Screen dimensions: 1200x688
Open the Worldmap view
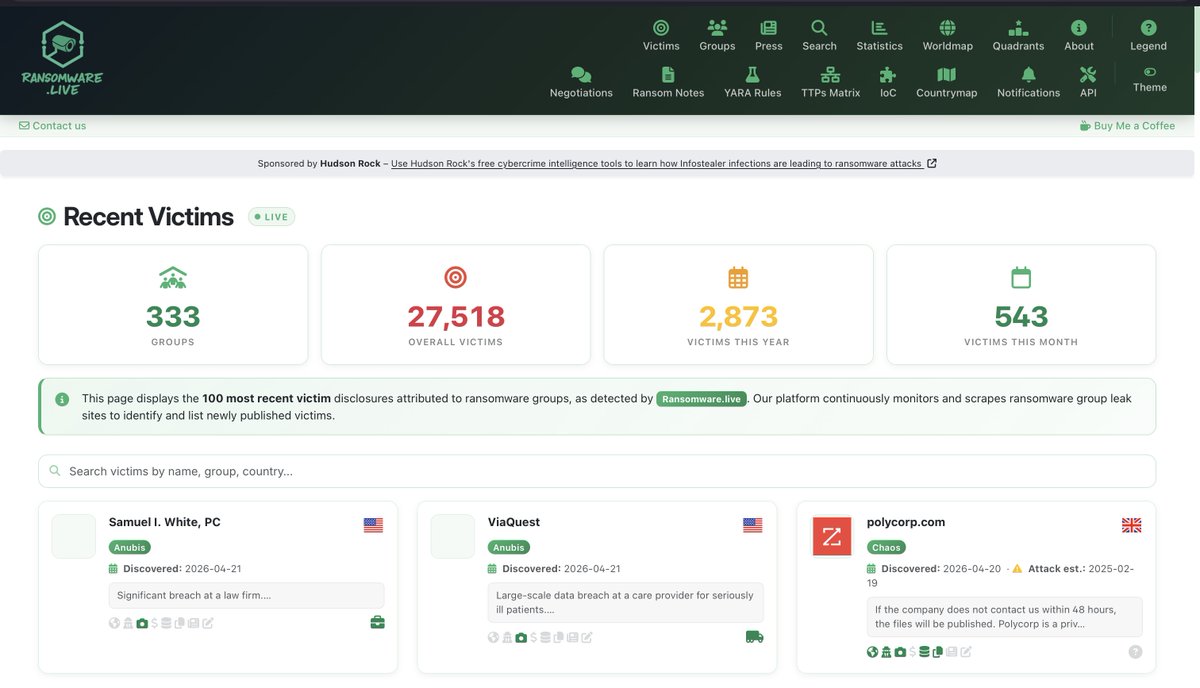click(x=947, y=35)
